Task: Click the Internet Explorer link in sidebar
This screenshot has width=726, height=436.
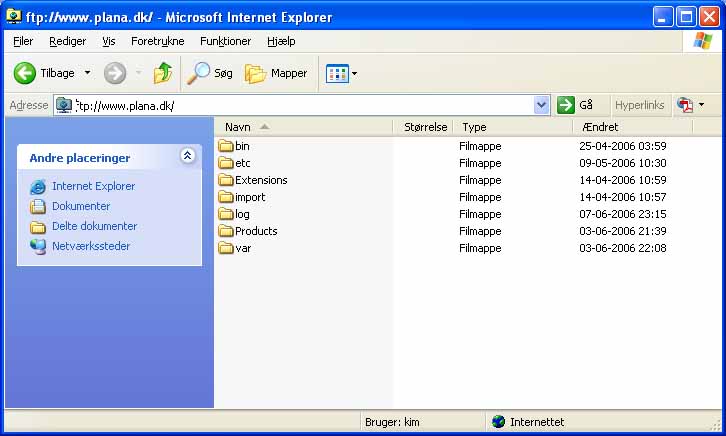Action: (x=93, y=186)
